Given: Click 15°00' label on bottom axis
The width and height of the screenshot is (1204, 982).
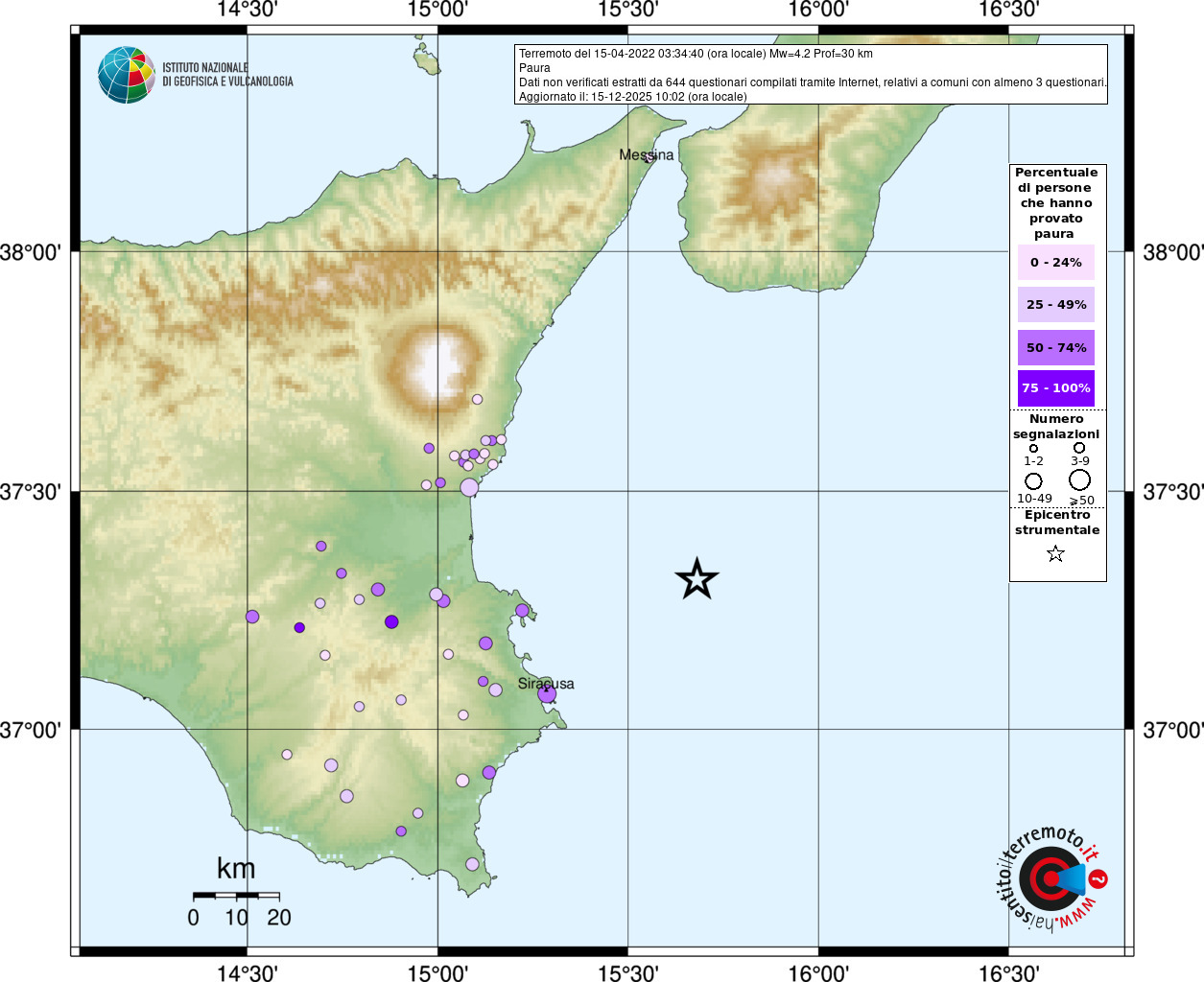Looking at the screenshot, I should (x=437, y=972).
